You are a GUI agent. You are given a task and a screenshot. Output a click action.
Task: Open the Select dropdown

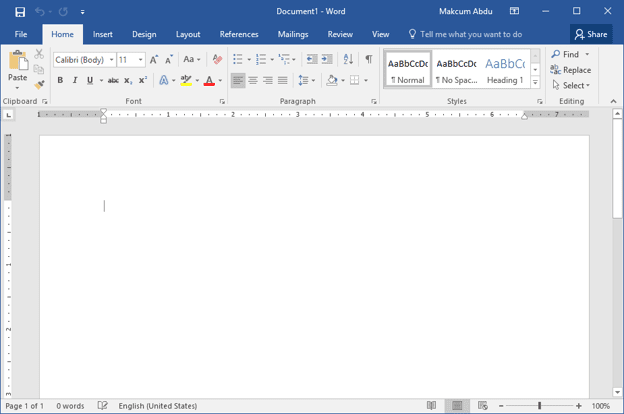571,85
